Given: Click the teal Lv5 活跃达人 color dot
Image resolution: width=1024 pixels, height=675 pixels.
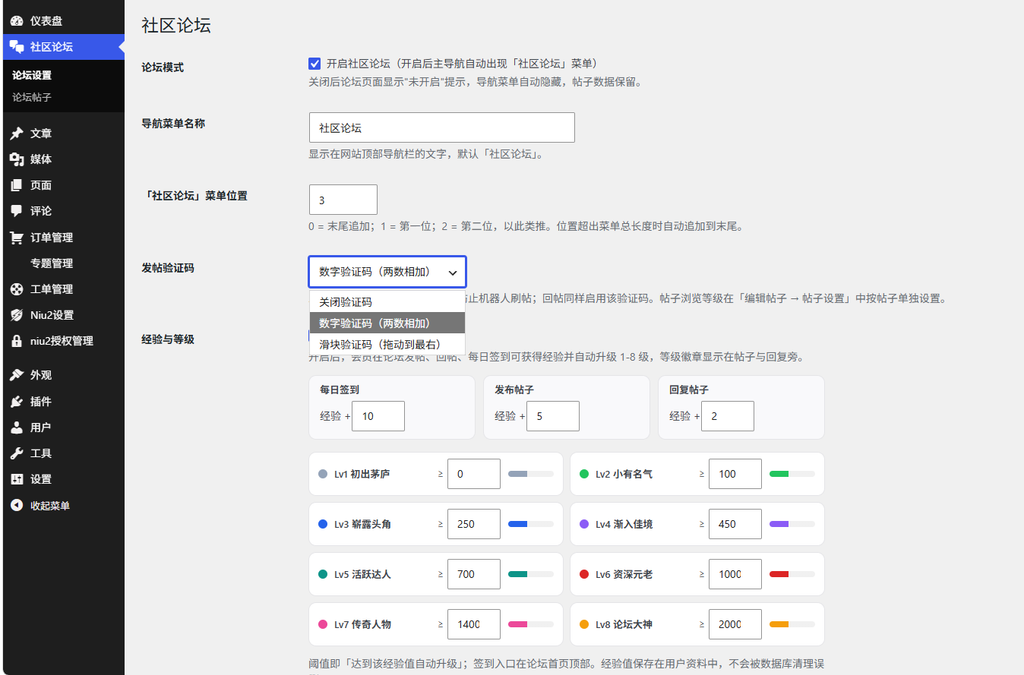Looking at the screenshot, I should click(x=323, y=574).
